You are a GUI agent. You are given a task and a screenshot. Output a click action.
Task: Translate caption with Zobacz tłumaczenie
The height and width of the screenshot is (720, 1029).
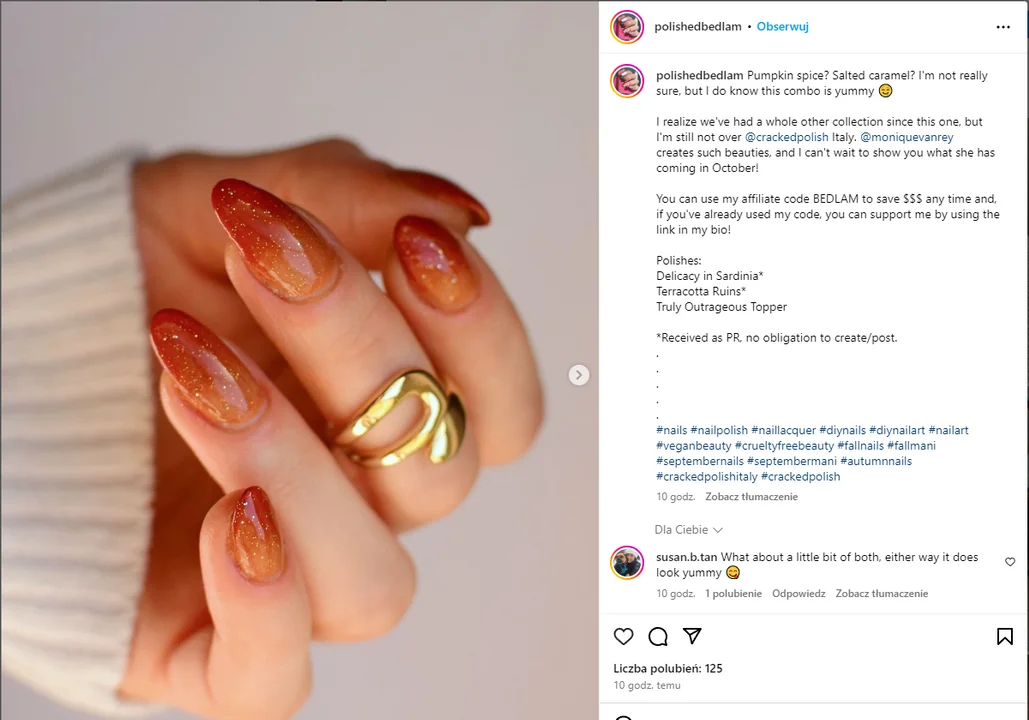(751, 497)
